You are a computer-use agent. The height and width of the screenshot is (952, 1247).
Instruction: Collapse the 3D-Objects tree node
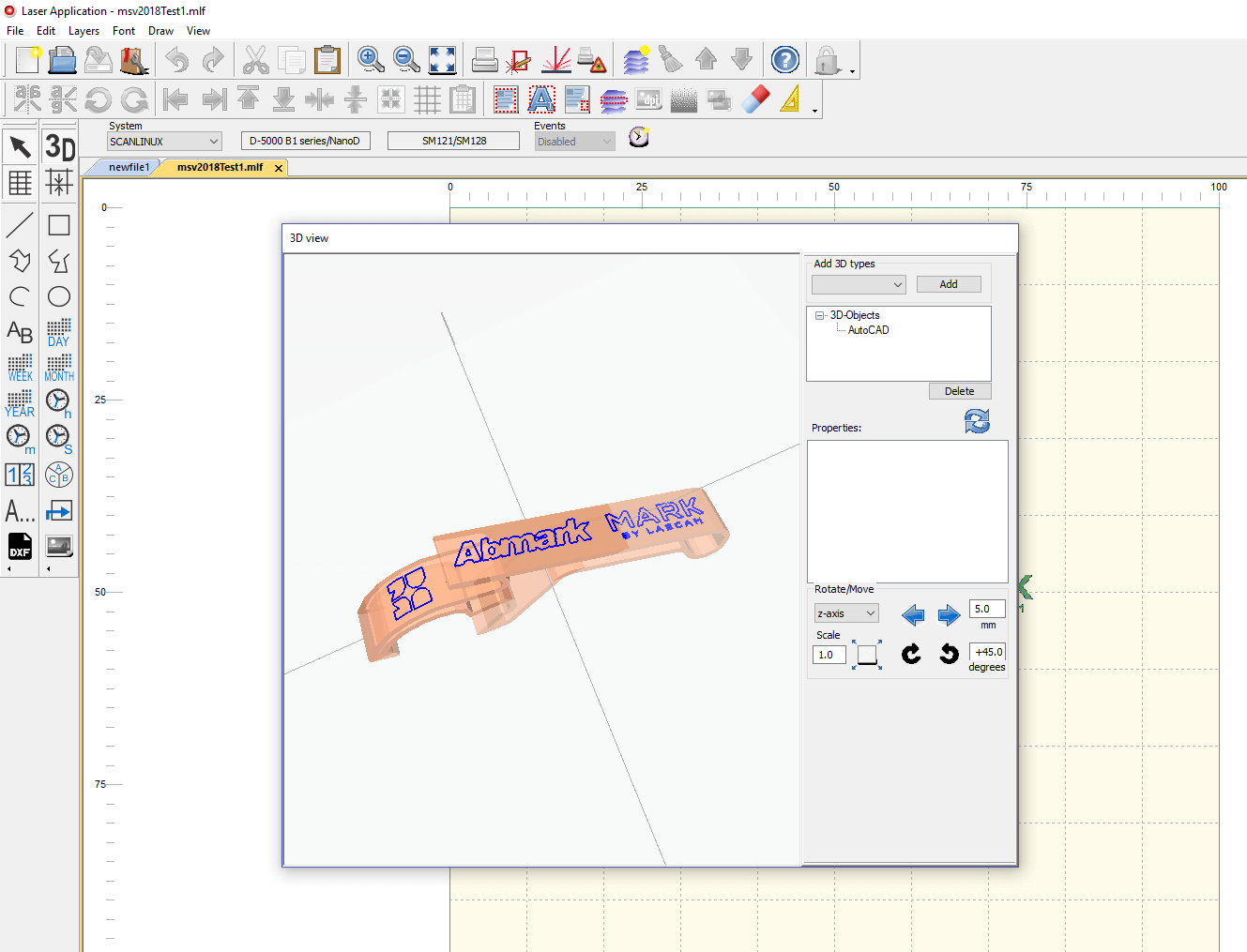click(819, 316)
